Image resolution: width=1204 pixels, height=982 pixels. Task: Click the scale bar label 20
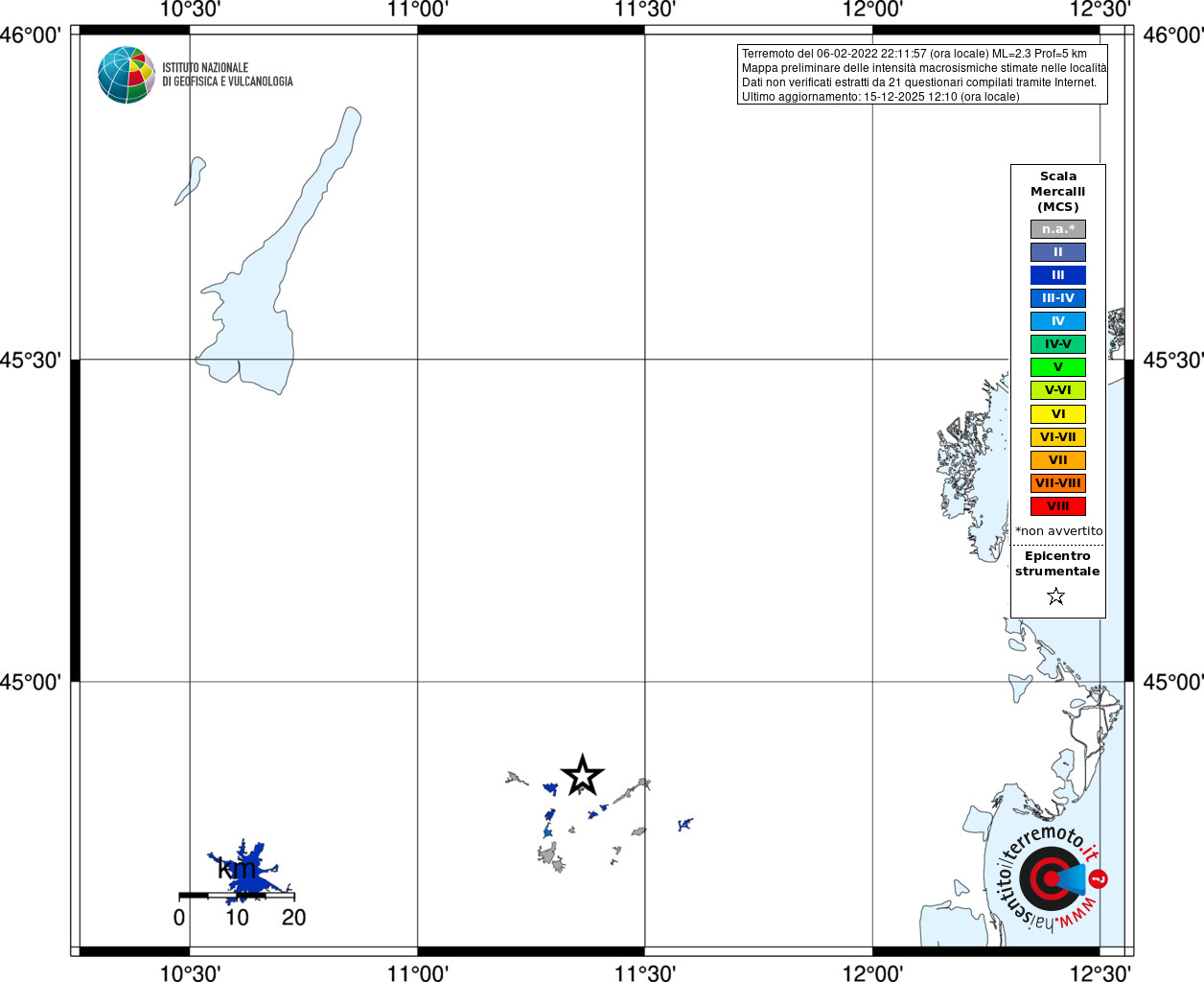[x=294, y=918]
